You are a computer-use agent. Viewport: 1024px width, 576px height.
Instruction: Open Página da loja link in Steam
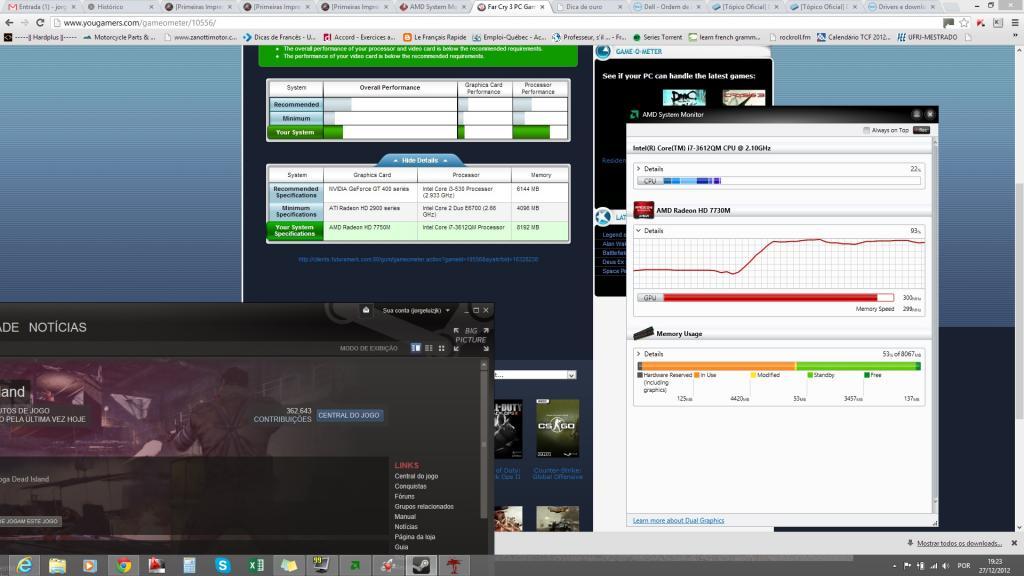pyautogui.click(x=415, y=537)
